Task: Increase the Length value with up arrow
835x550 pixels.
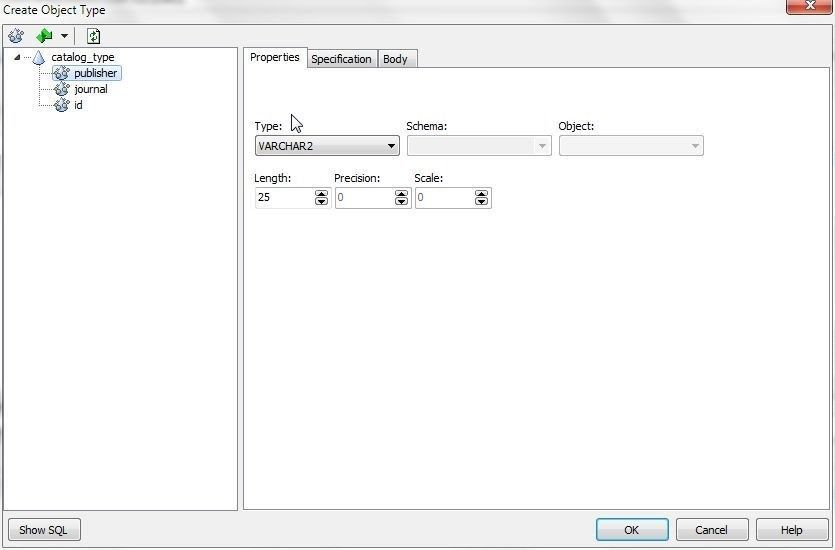Action: pyautogui.click(x=321, y=193)
